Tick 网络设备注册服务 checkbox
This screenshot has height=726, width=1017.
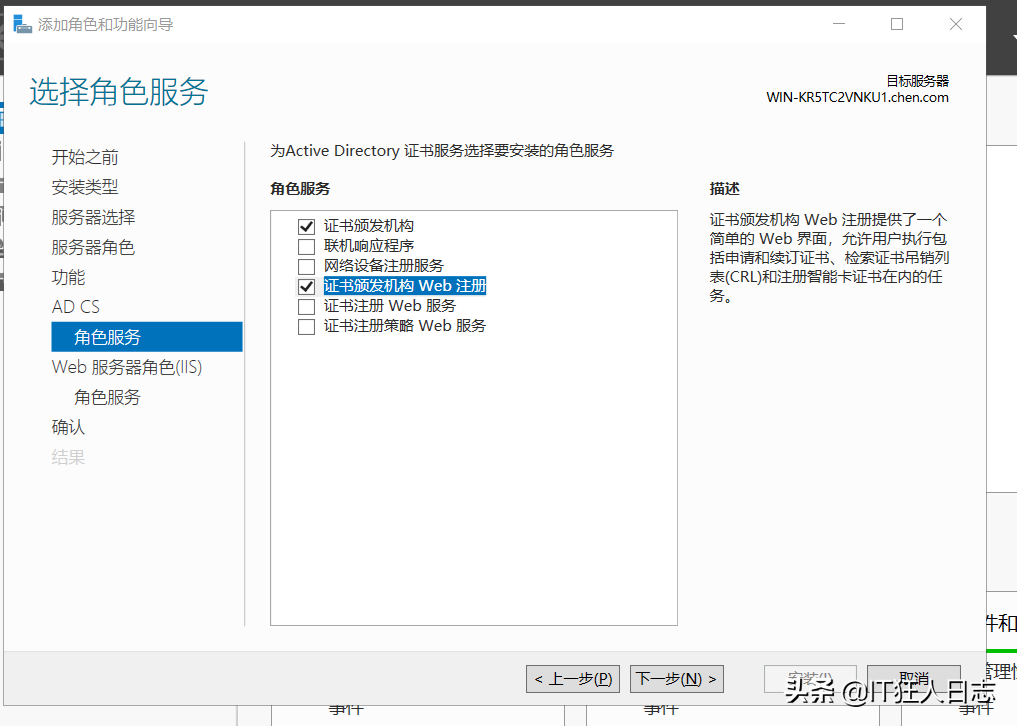(x=306, y=267)
